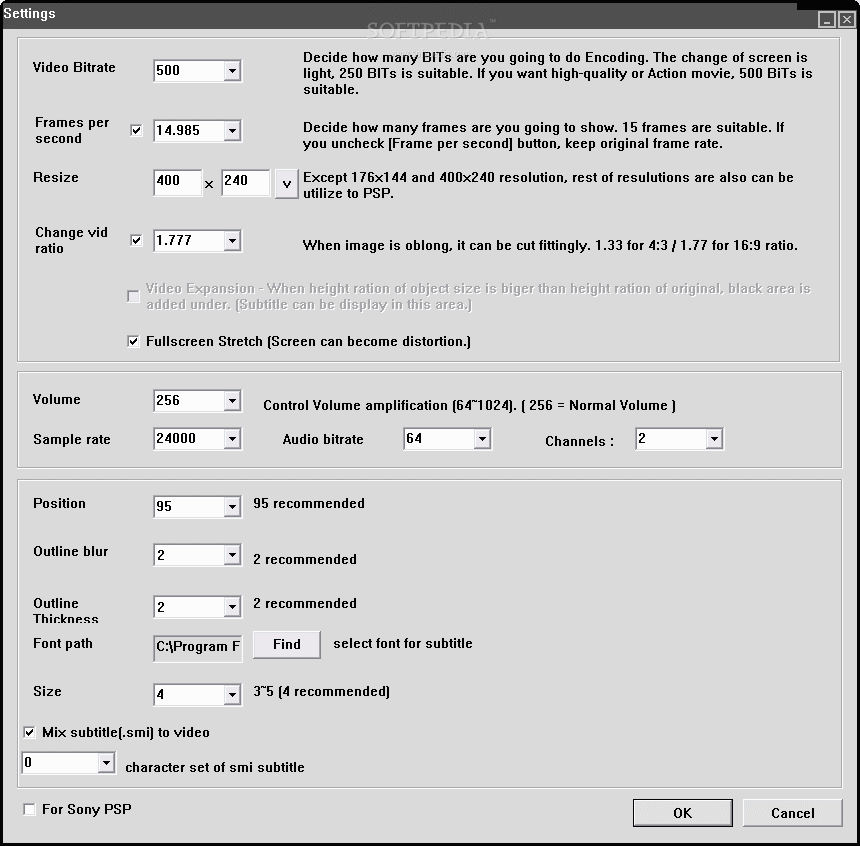Viewport: 860px width, 846px height.
Task: Toggle the Change vid ratio checkbox
Action: point(136,240)
